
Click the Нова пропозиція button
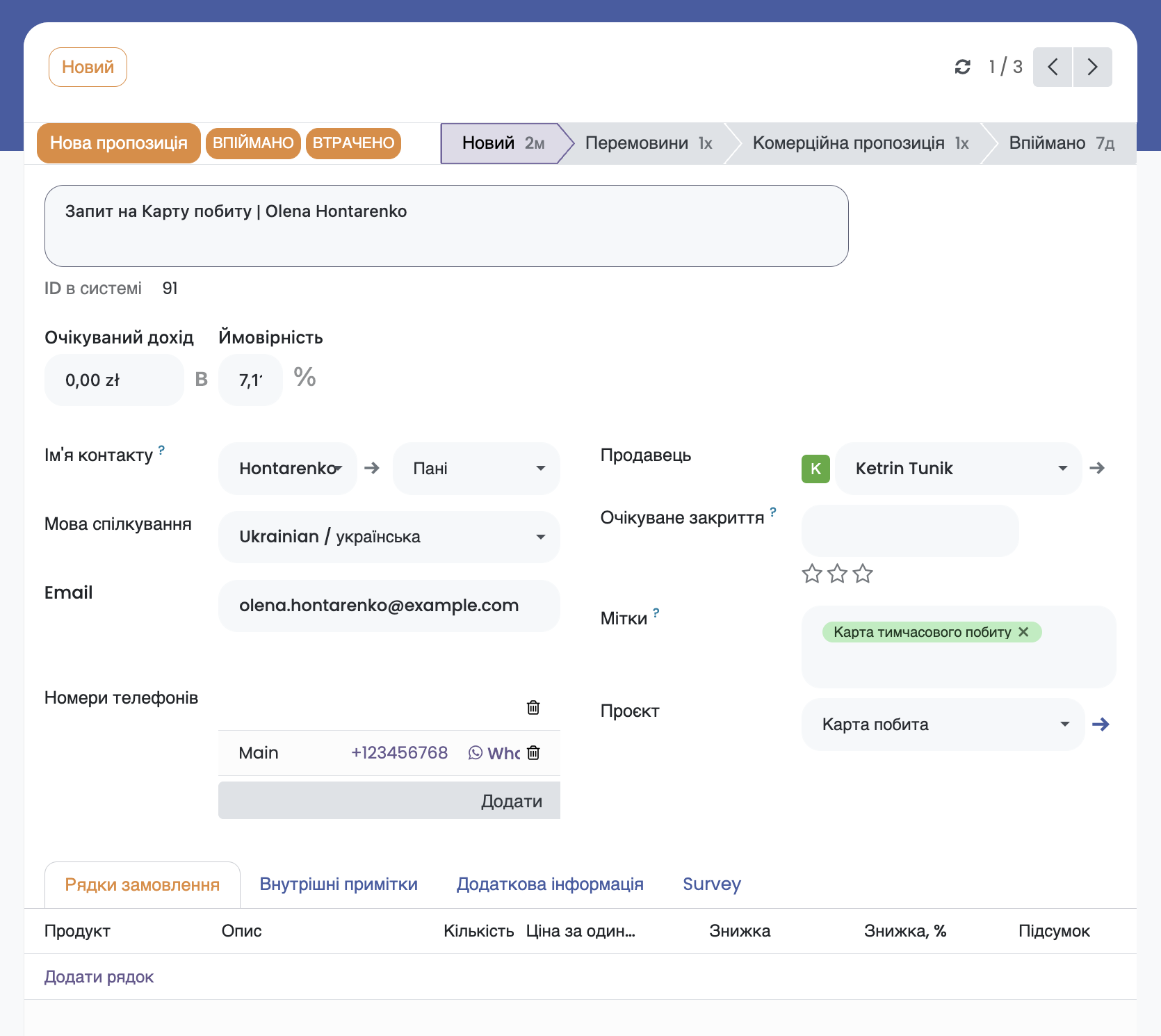point(119,143)
